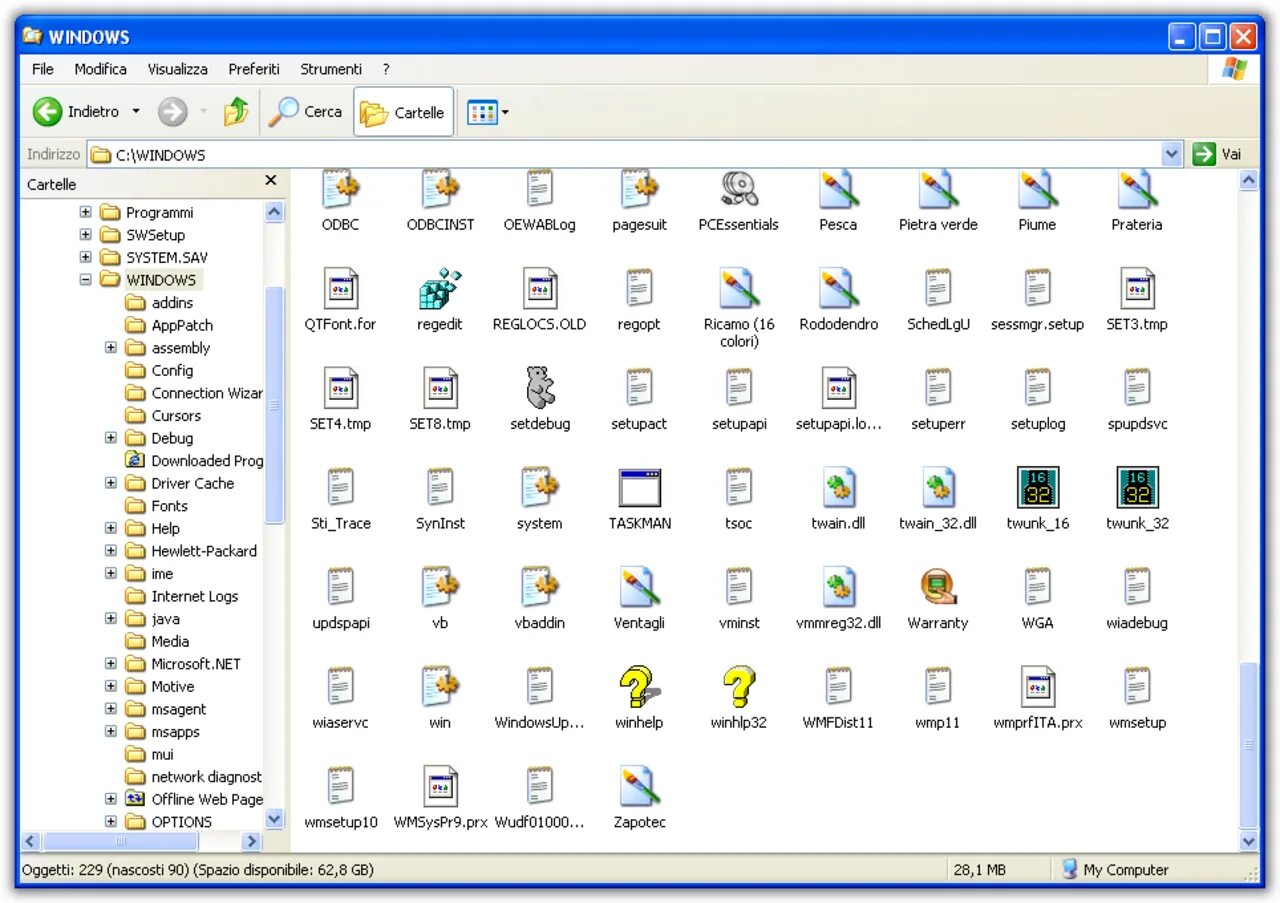Open the Strumenti menu
The width and height of the screenshot is (1280, 903).
pos(331,69)
